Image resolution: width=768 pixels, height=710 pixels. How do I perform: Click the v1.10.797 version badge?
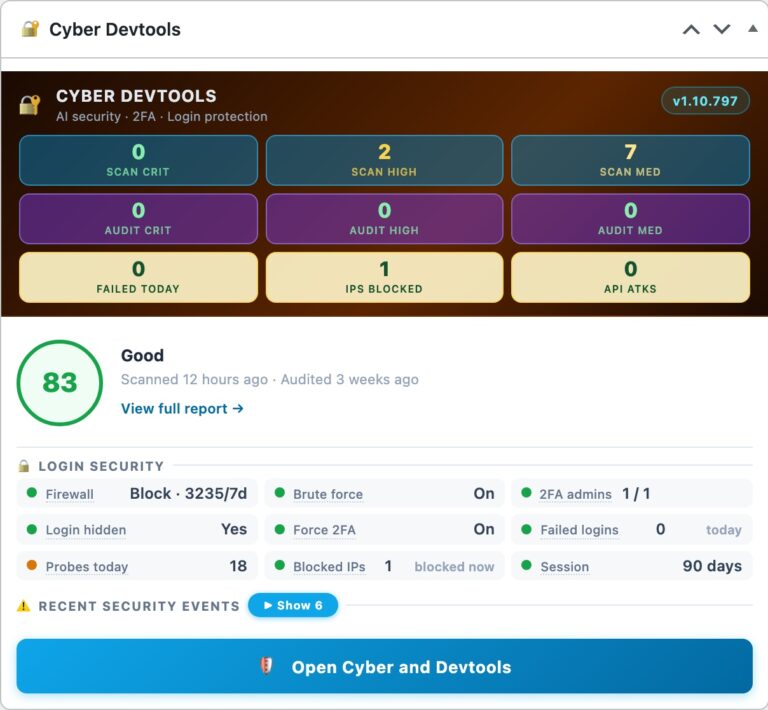click(x=705, y=101)
